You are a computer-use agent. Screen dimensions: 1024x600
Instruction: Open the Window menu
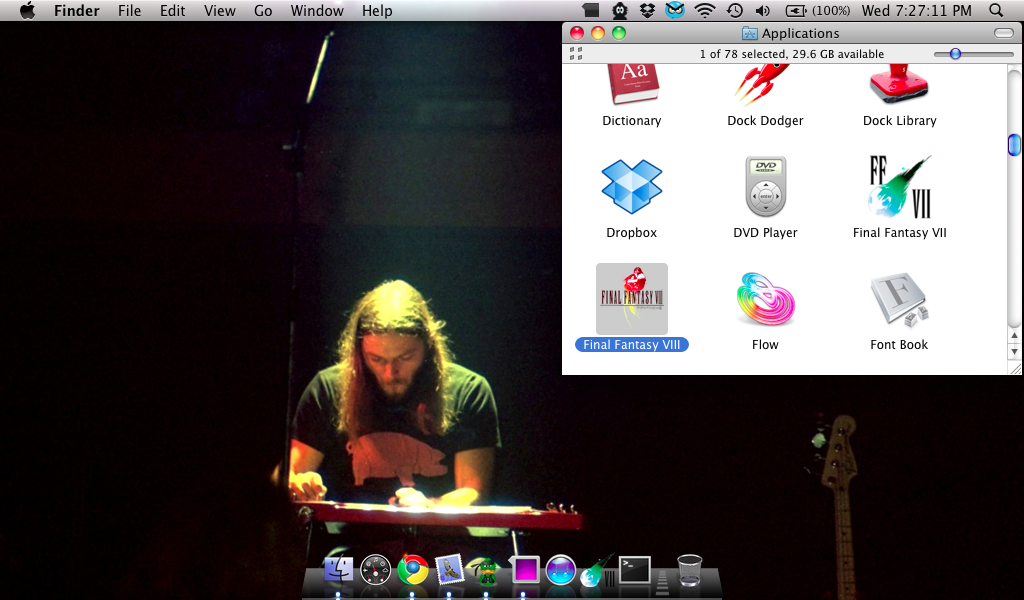[x=317, y=10]
